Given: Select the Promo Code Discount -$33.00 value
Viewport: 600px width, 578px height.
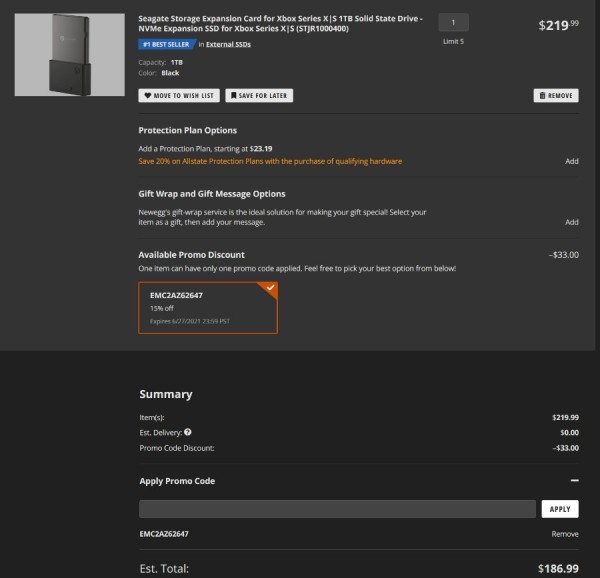Looking at the screenshot, I should coord(566,448).
